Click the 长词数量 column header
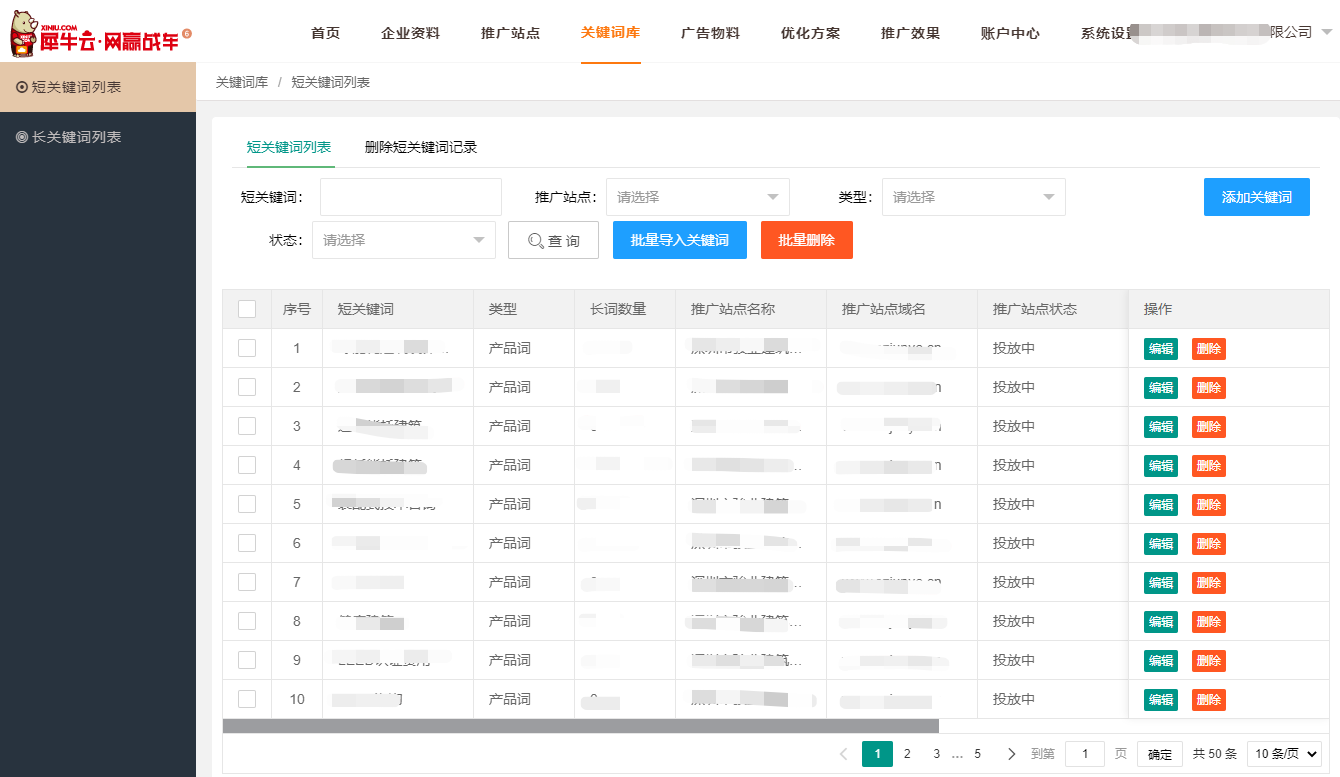This screenshot has height=777, width=1340. pos(626,309)
